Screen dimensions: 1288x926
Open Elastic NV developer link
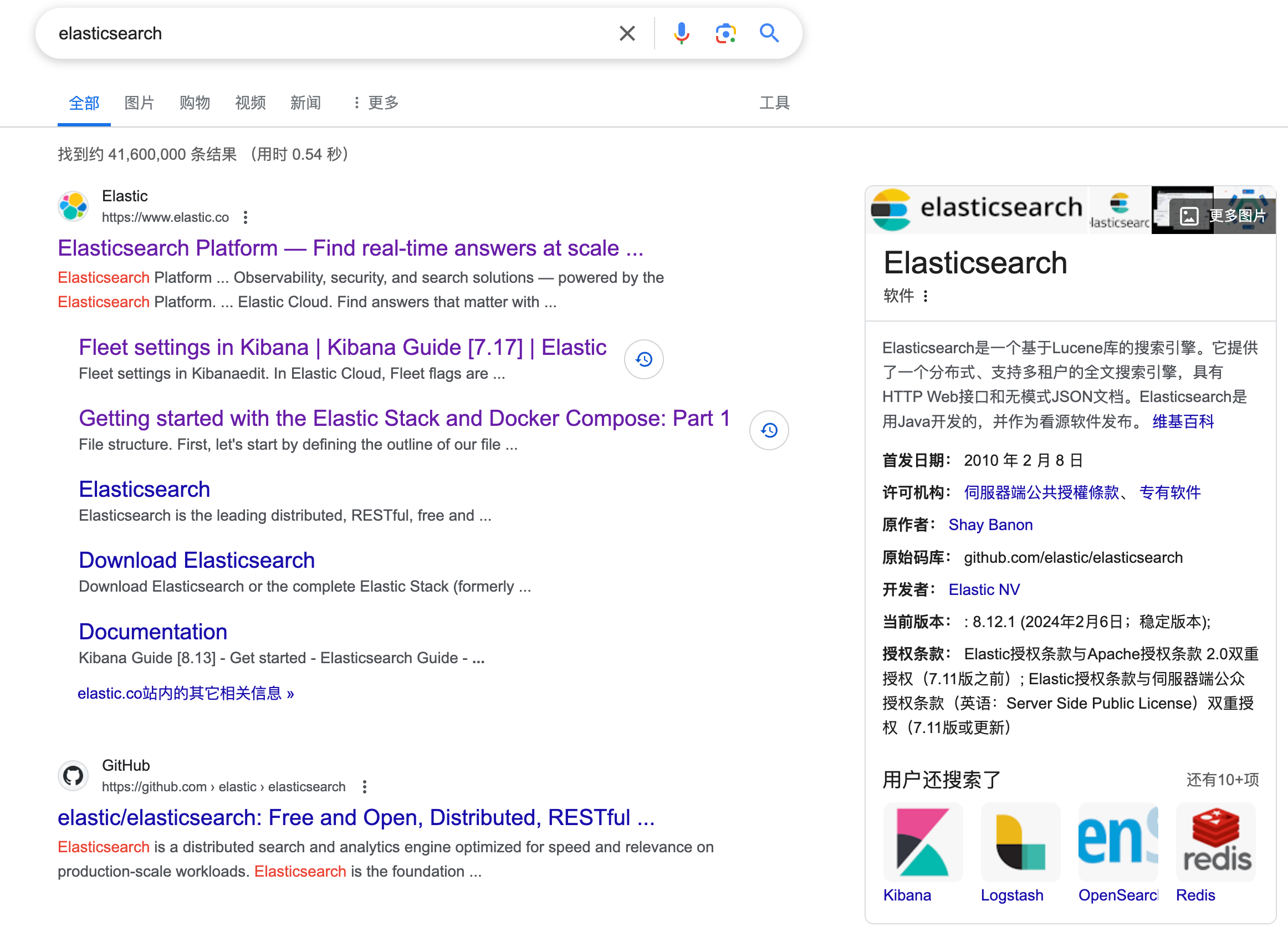[x=984, y=589]
